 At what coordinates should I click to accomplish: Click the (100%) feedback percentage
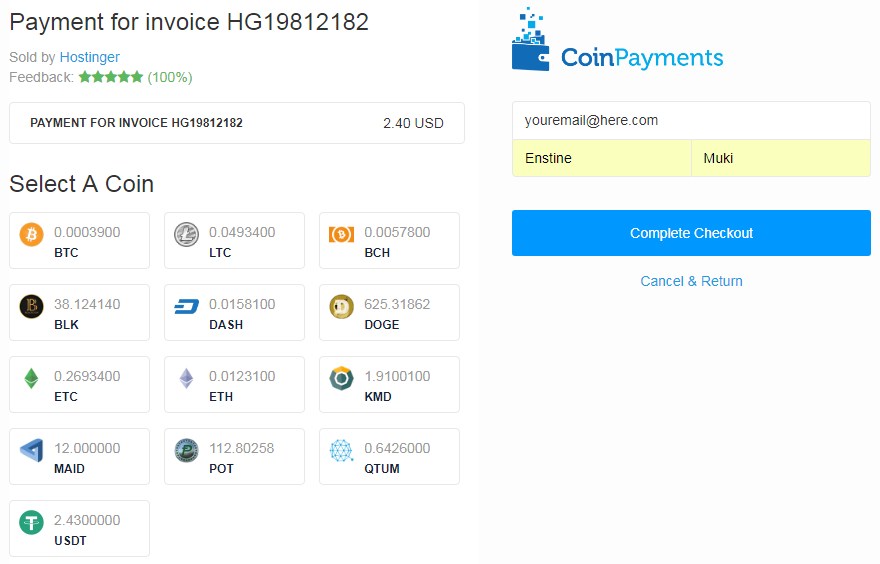click(169, 77)
